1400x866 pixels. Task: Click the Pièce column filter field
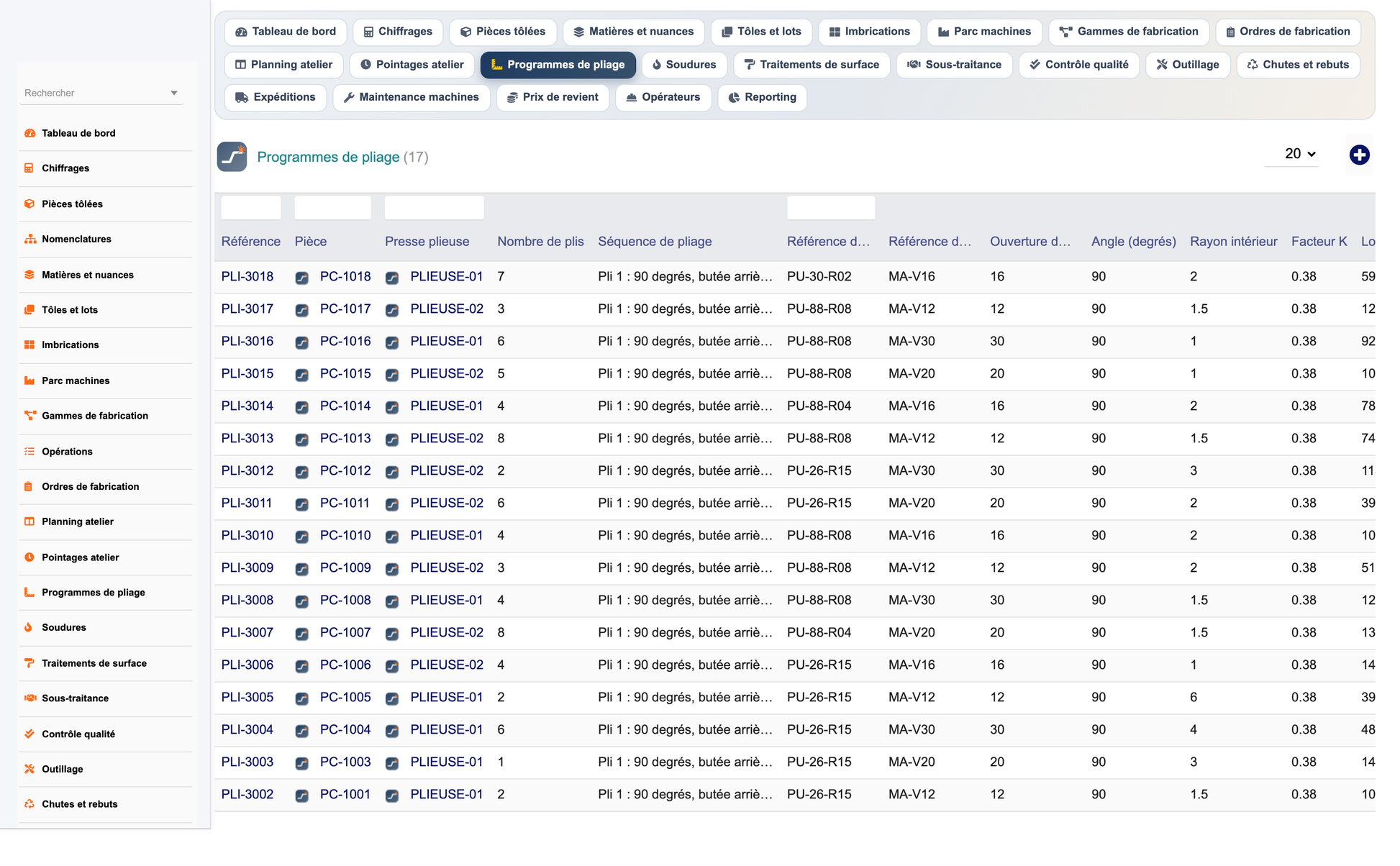pos(333,208)
